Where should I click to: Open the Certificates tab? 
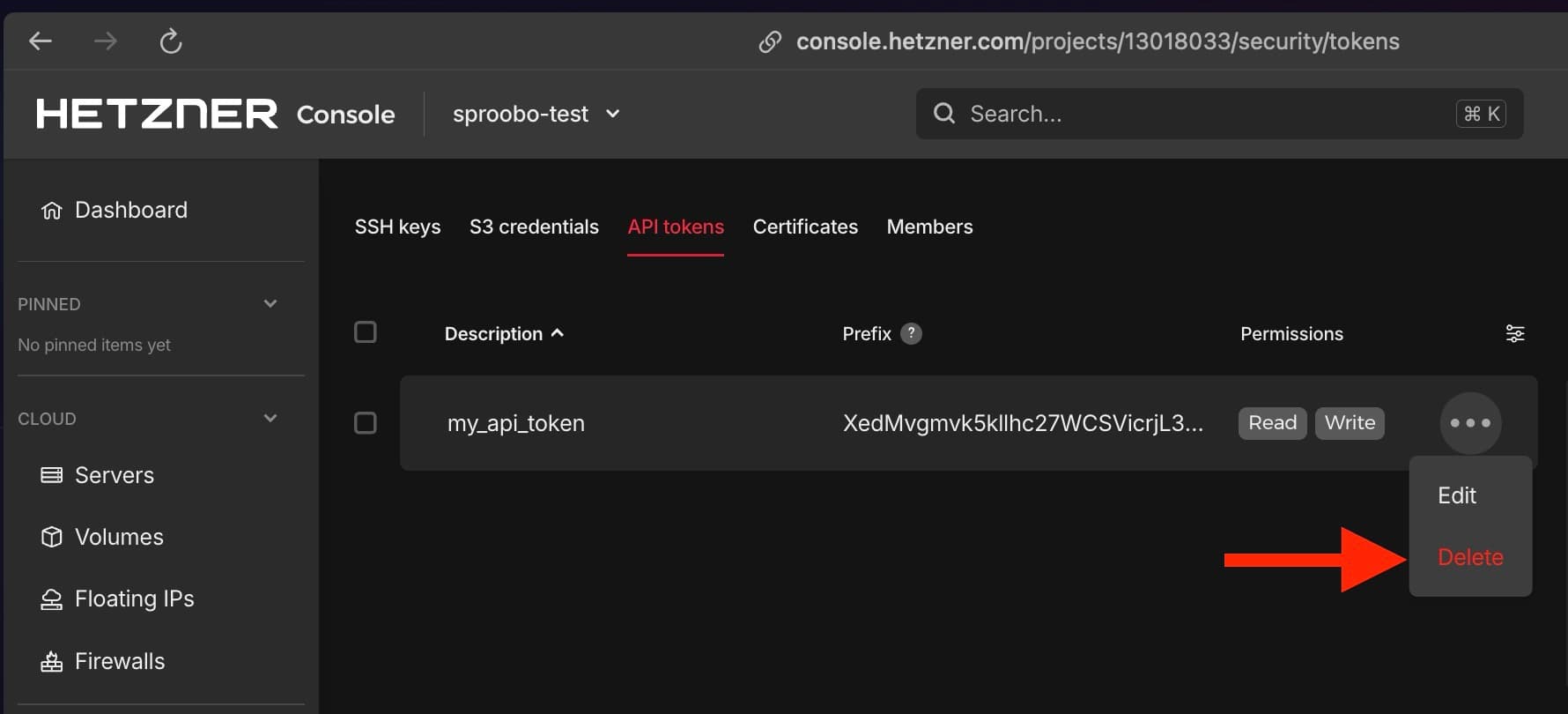point(805,227)
